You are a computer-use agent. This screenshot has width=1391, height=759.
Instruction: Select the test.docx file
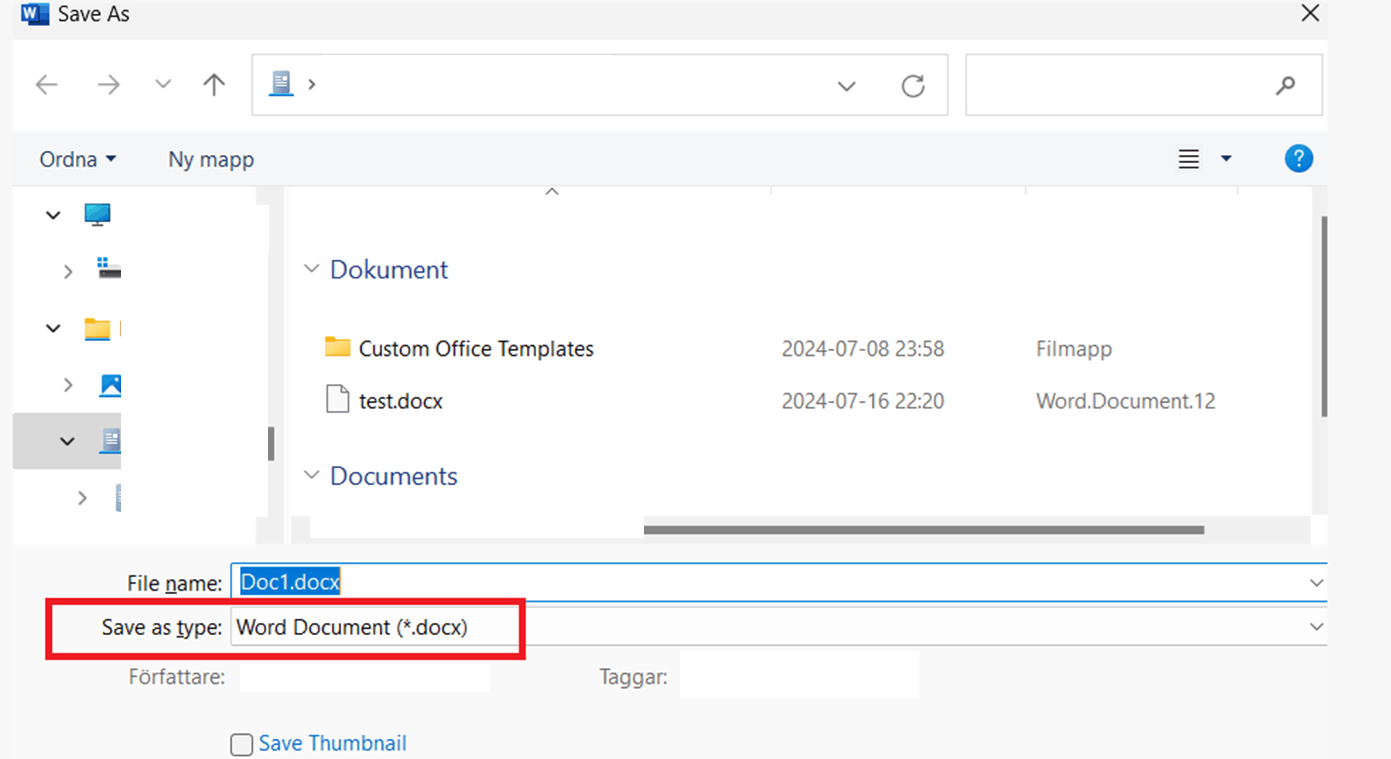point(400,400)
